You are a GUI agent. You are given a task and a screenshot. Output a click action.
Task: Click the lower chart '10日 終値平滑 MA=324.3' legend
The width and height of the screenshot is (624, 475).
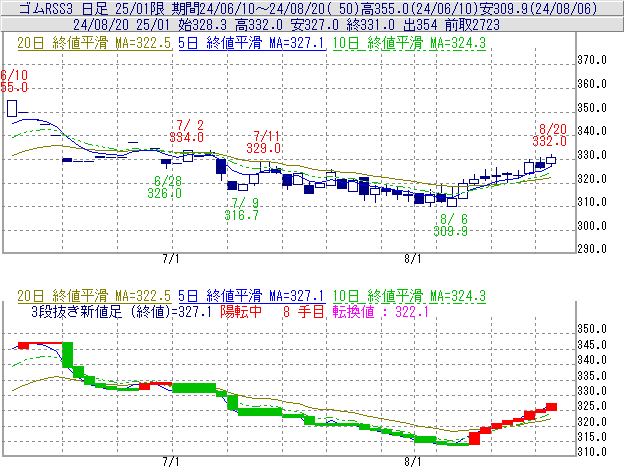[409, 296]
